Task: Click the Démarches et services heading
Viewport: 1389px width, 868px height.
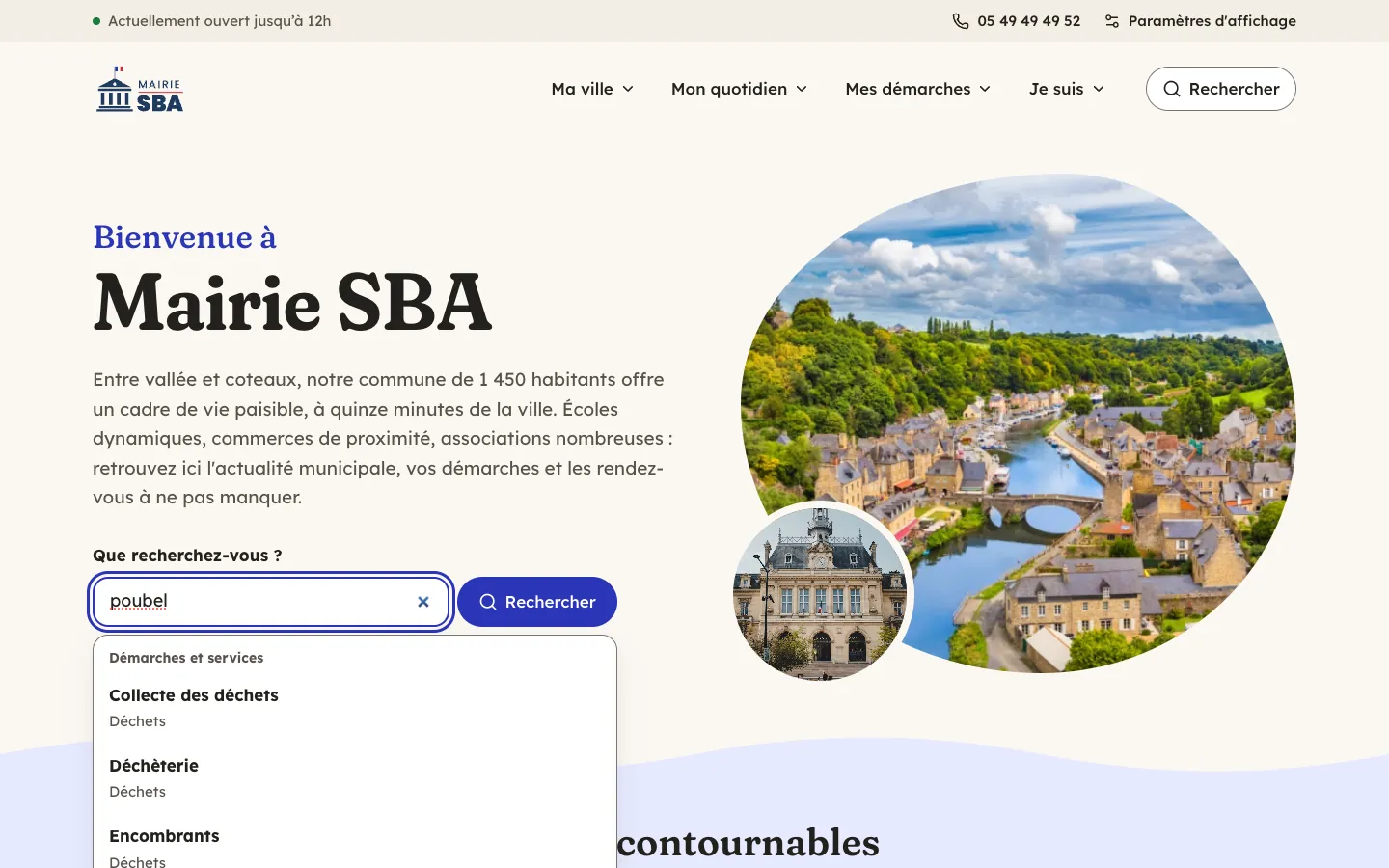Action: [186, 658]
